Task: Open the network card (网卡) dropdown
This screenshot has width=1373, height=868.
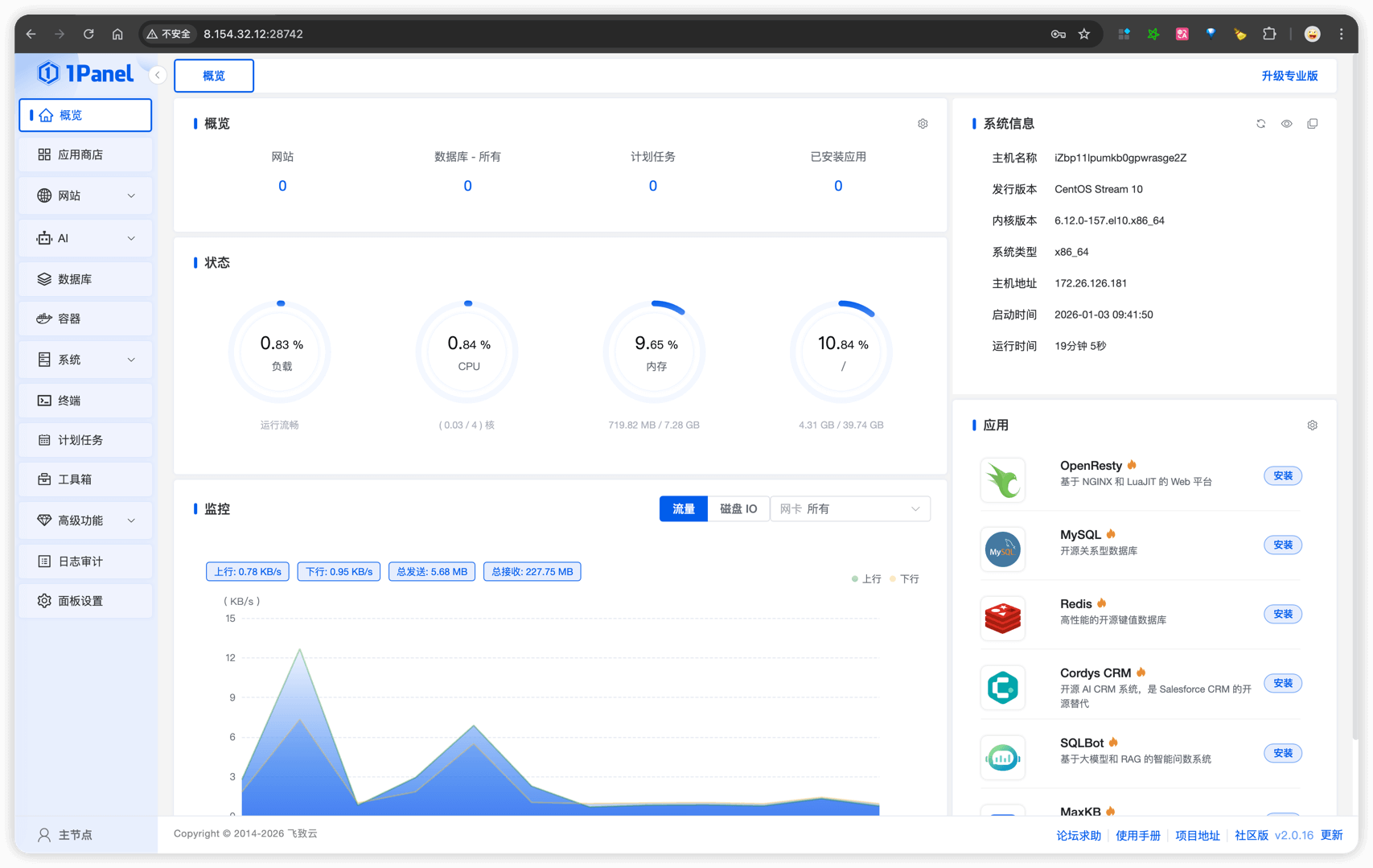Action: [x=849, y=509]
